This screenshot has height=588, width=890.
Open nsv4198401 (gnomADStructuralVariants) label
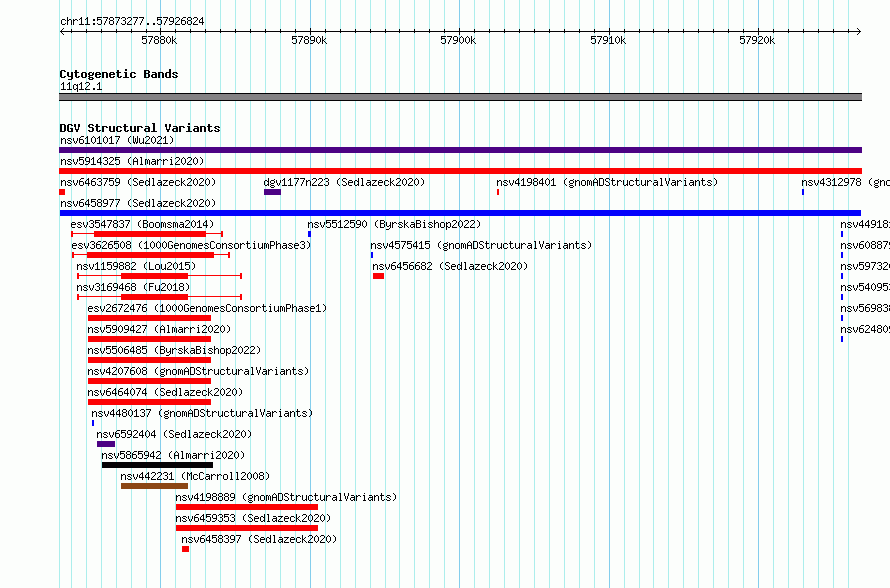[607, 182]
